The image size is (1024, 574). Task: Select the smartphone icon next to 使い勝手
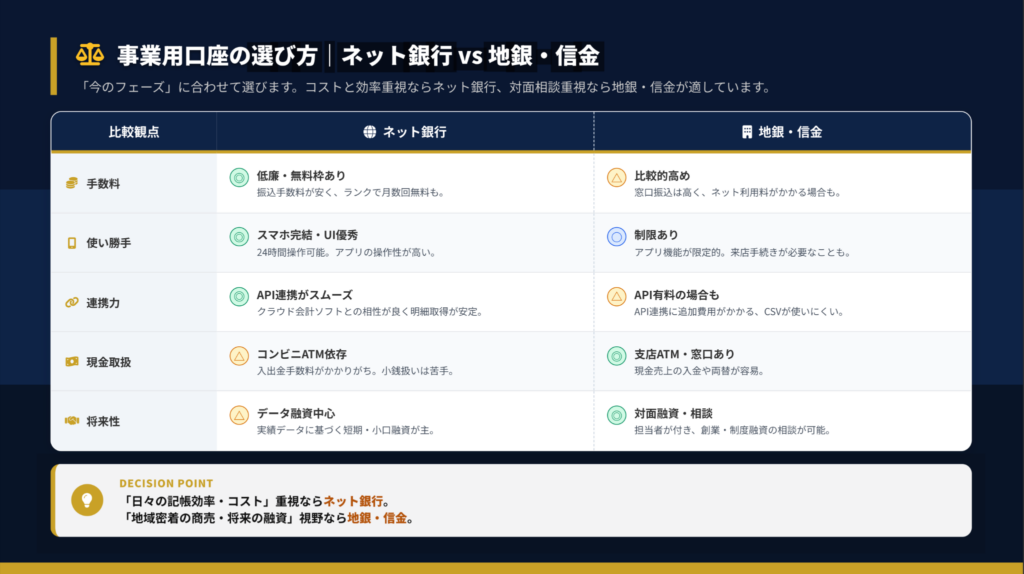click(72, 242)
